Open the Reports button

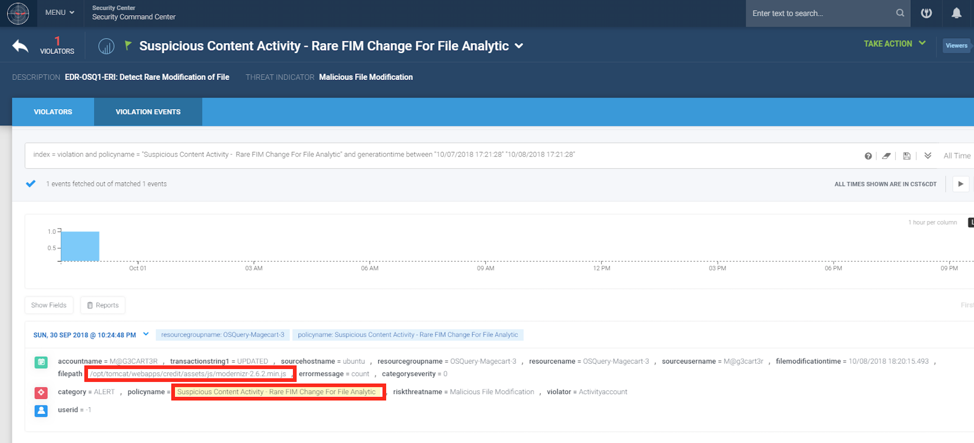click(x=102, y=305)
